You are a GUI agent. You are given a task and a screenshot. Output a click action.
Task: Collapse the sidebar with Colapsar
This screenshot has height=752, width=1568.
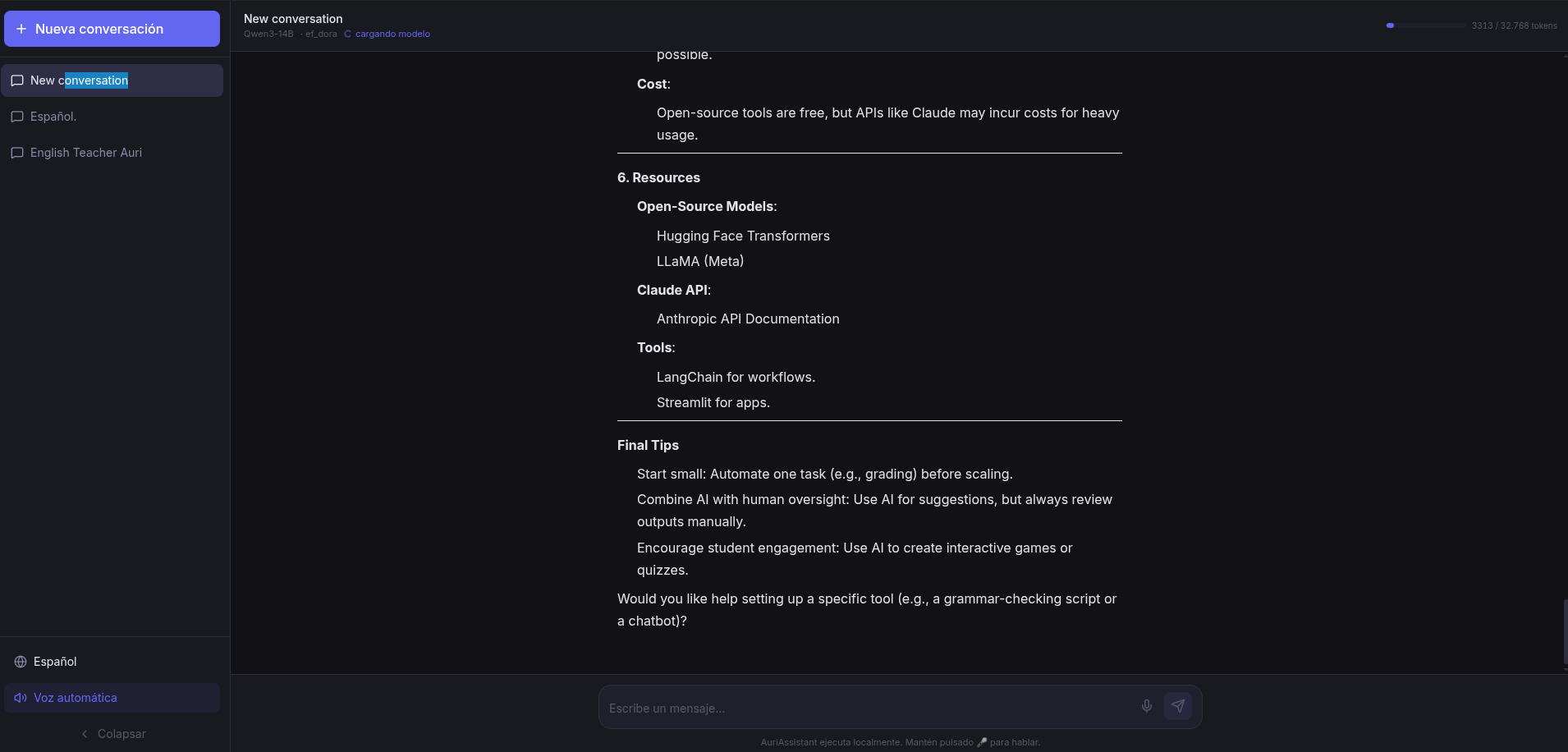[x=113, y=734]
